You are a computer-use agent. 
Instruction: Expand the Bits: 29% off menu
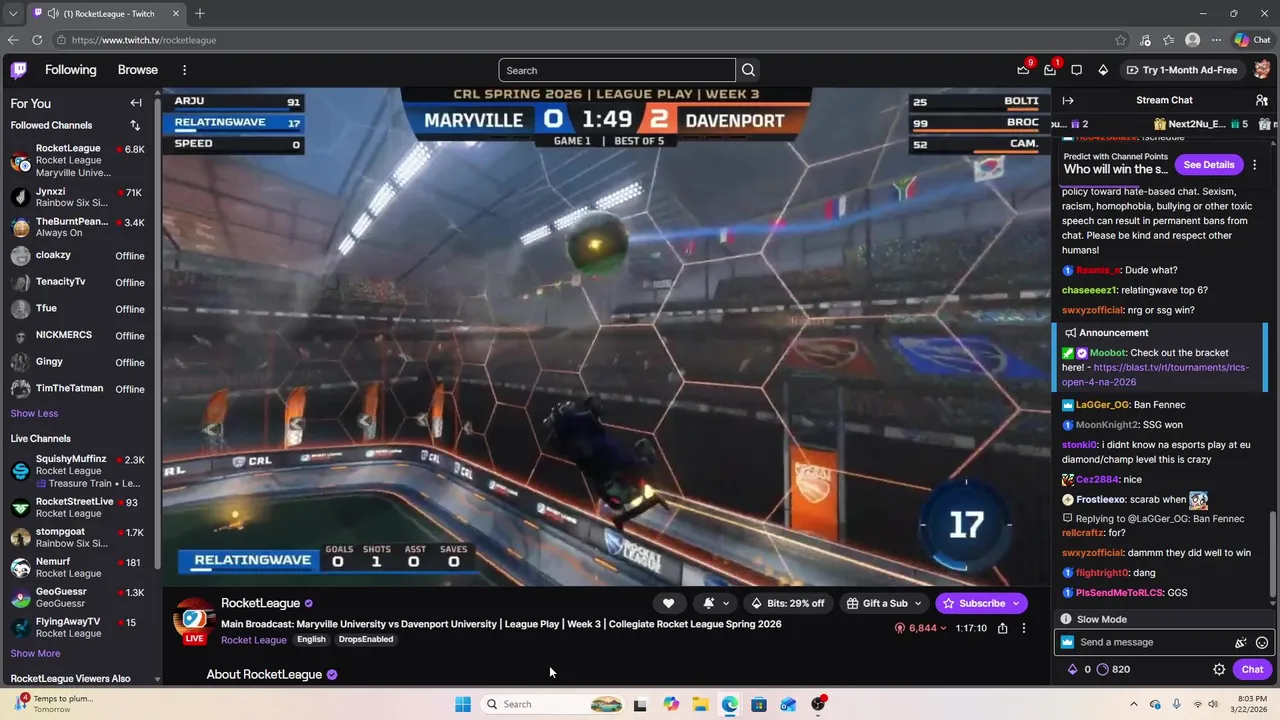pyautogui.click(x=788, y=603)
